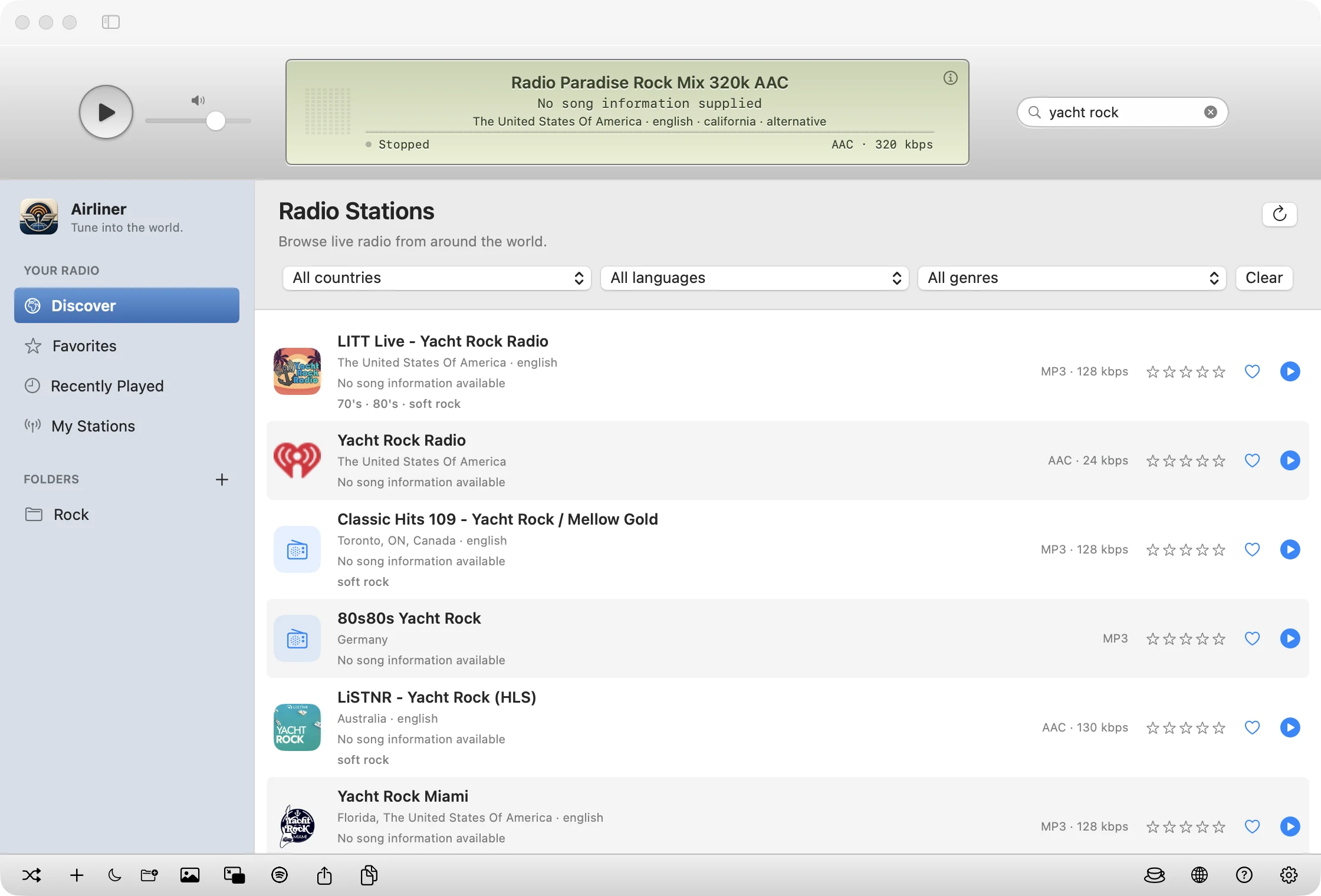Toggle favorite heart on Yacht Rock Miami
Image resolution: width=1321 pixels, height=896 pixels.
click(x=1252, y=826)
